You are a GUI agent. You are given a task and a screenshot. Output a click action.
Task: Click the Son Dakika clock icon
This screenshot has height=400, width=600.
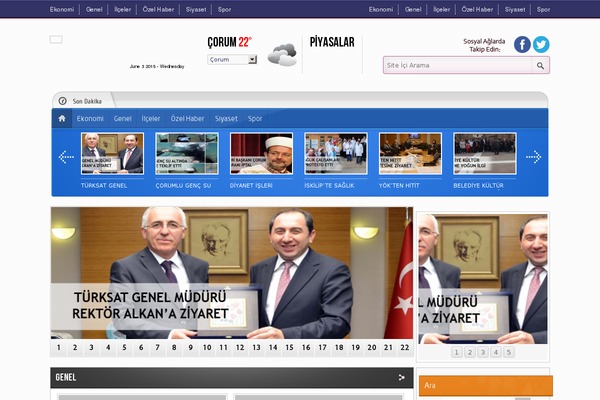(62, 101)
